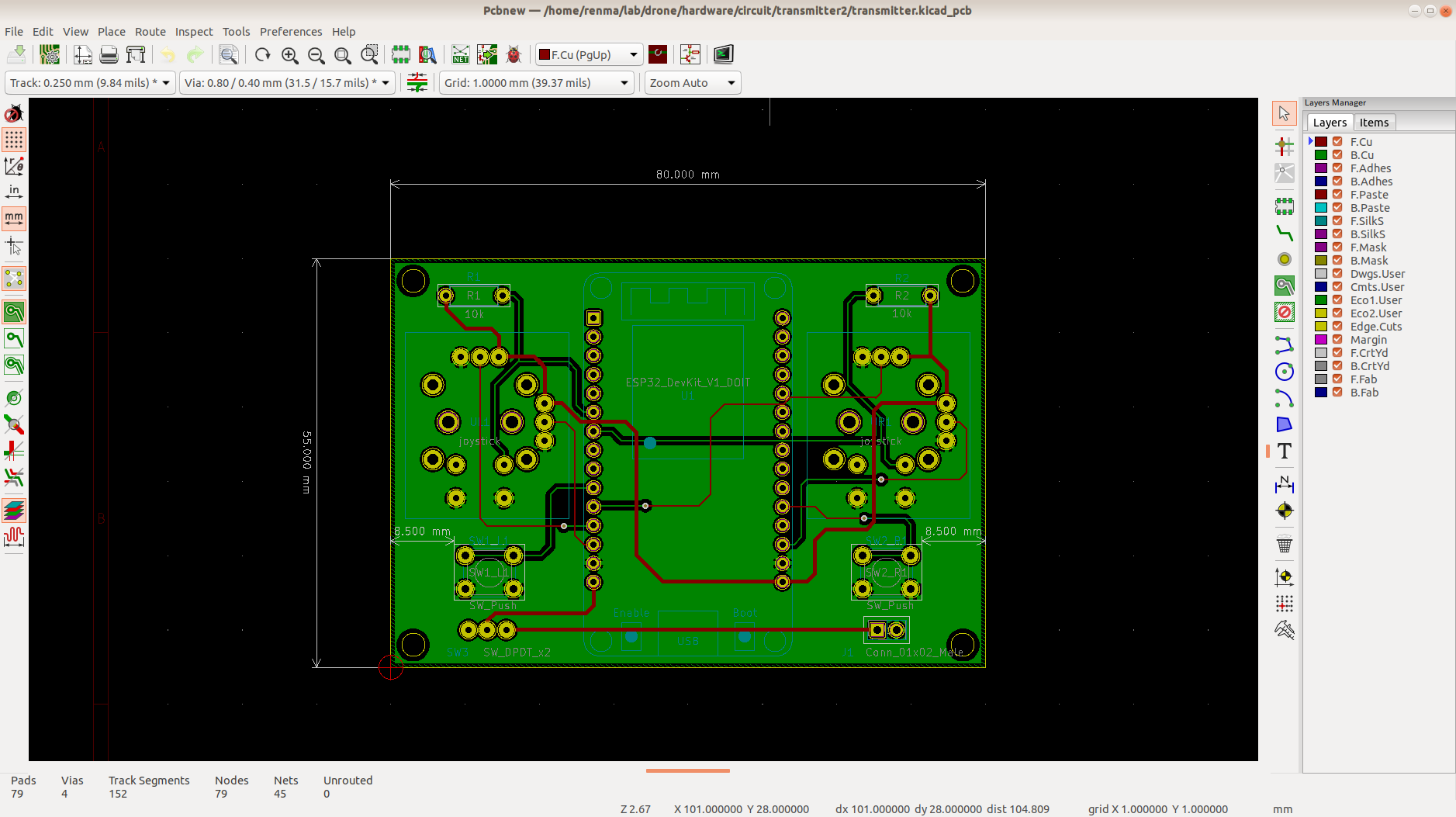Viewport: 1456px width, 817px height.
Task: Open the Inspect menu
Action: (194, 32)
